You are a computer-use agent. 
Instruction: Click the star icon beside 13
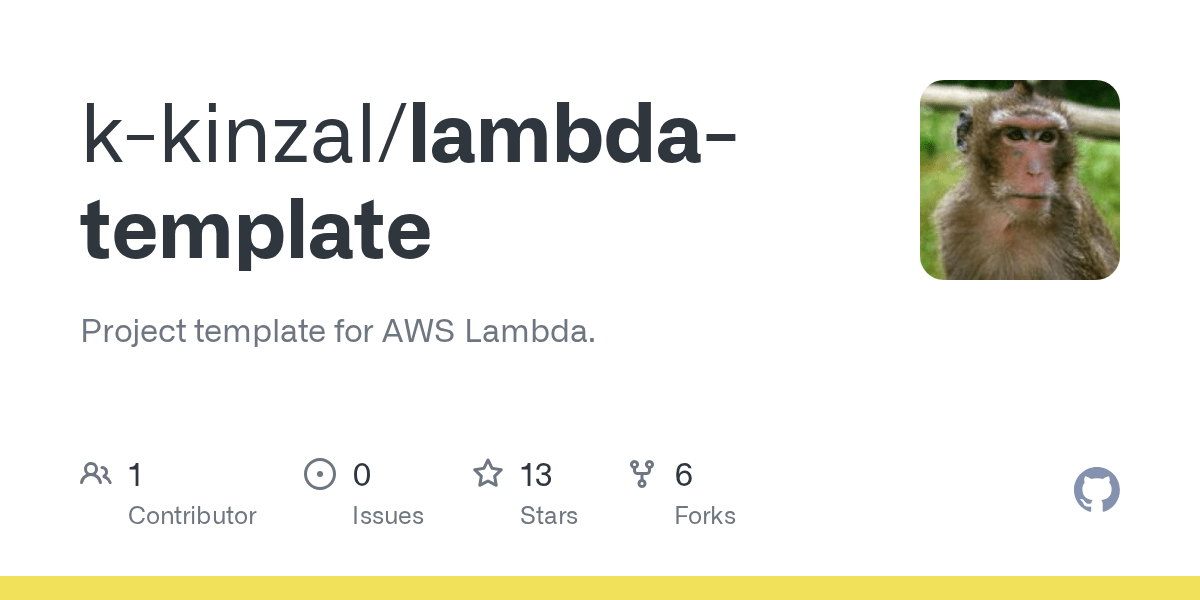coord(487,474)
